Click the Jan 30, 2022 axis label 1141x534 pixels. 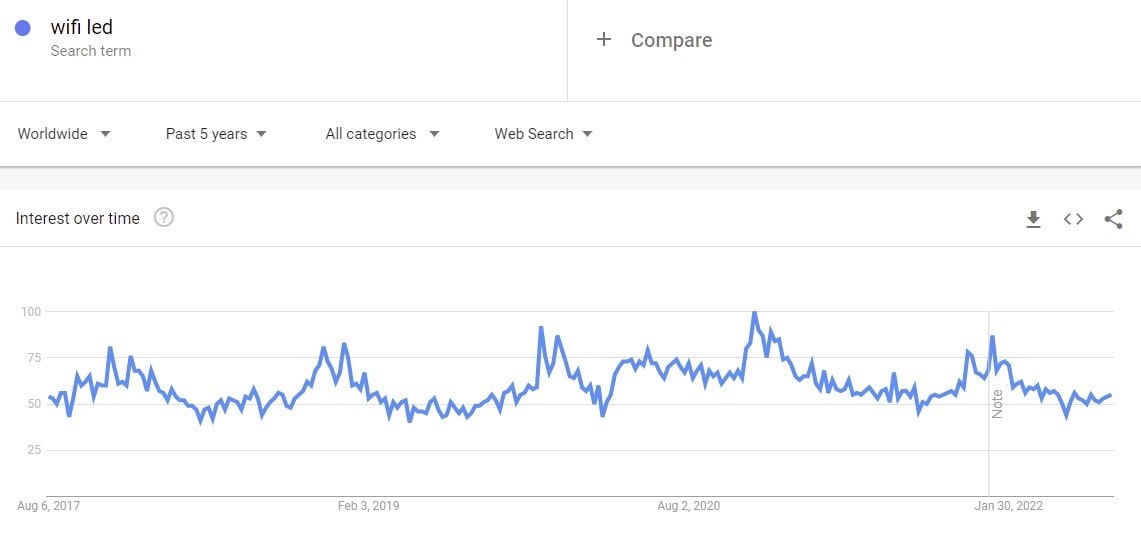pyautogui.click(x=1008, y=506)
